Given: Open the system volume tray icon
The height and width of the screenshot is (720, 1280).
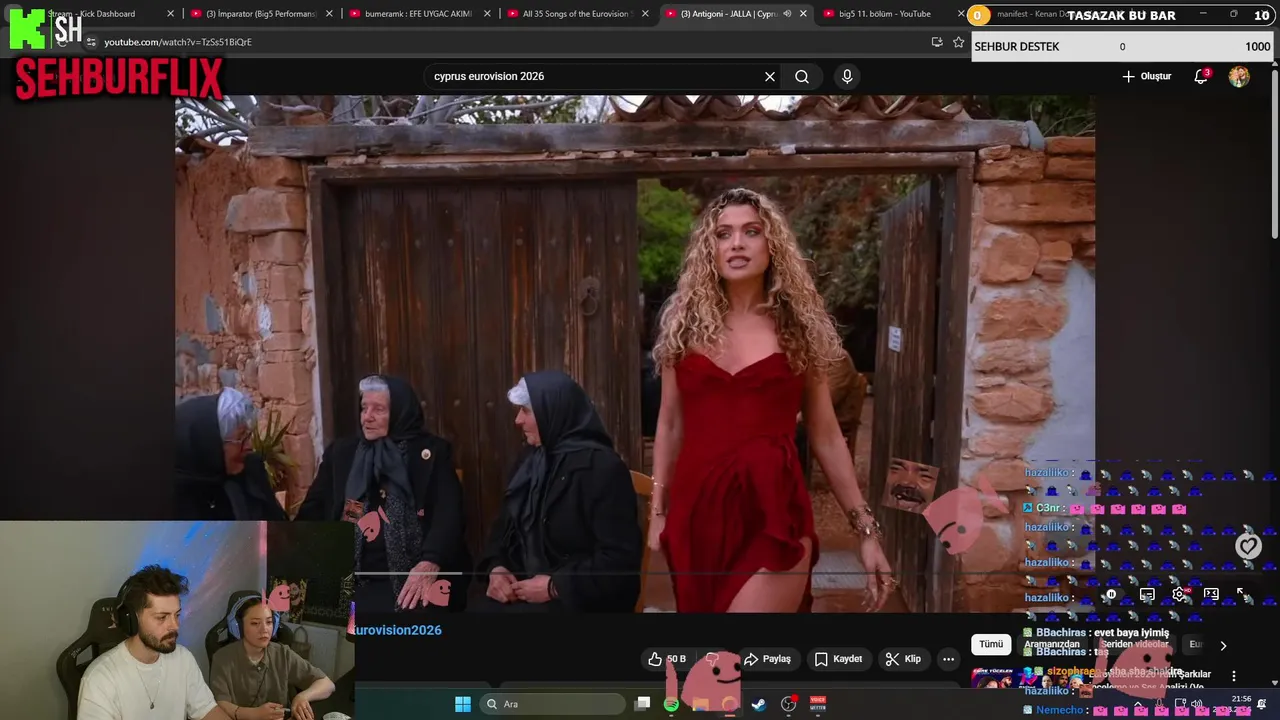Looking at the screenshot, I should point(1197,705).
